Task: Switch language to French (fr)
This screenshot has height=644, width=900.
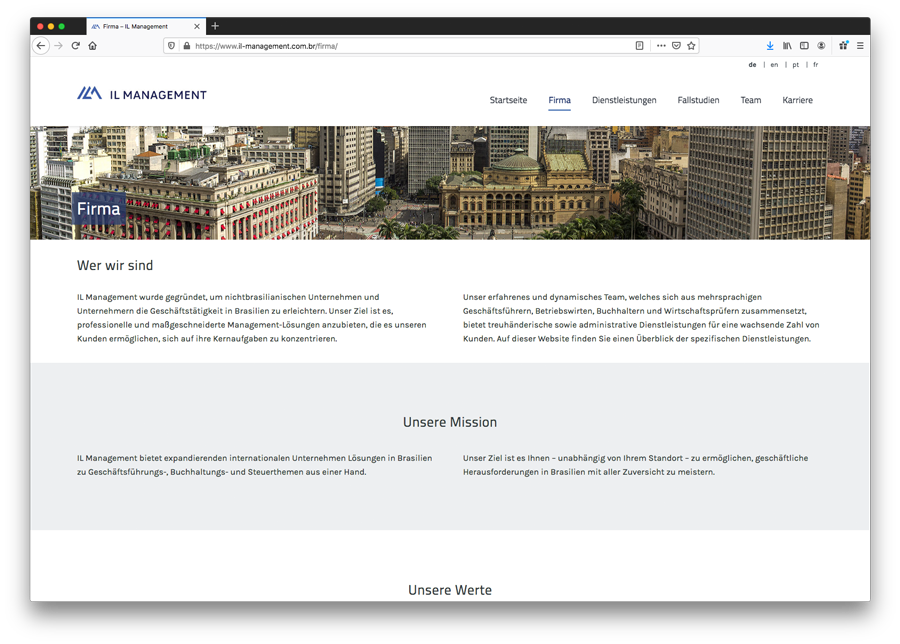Action: 816,65
